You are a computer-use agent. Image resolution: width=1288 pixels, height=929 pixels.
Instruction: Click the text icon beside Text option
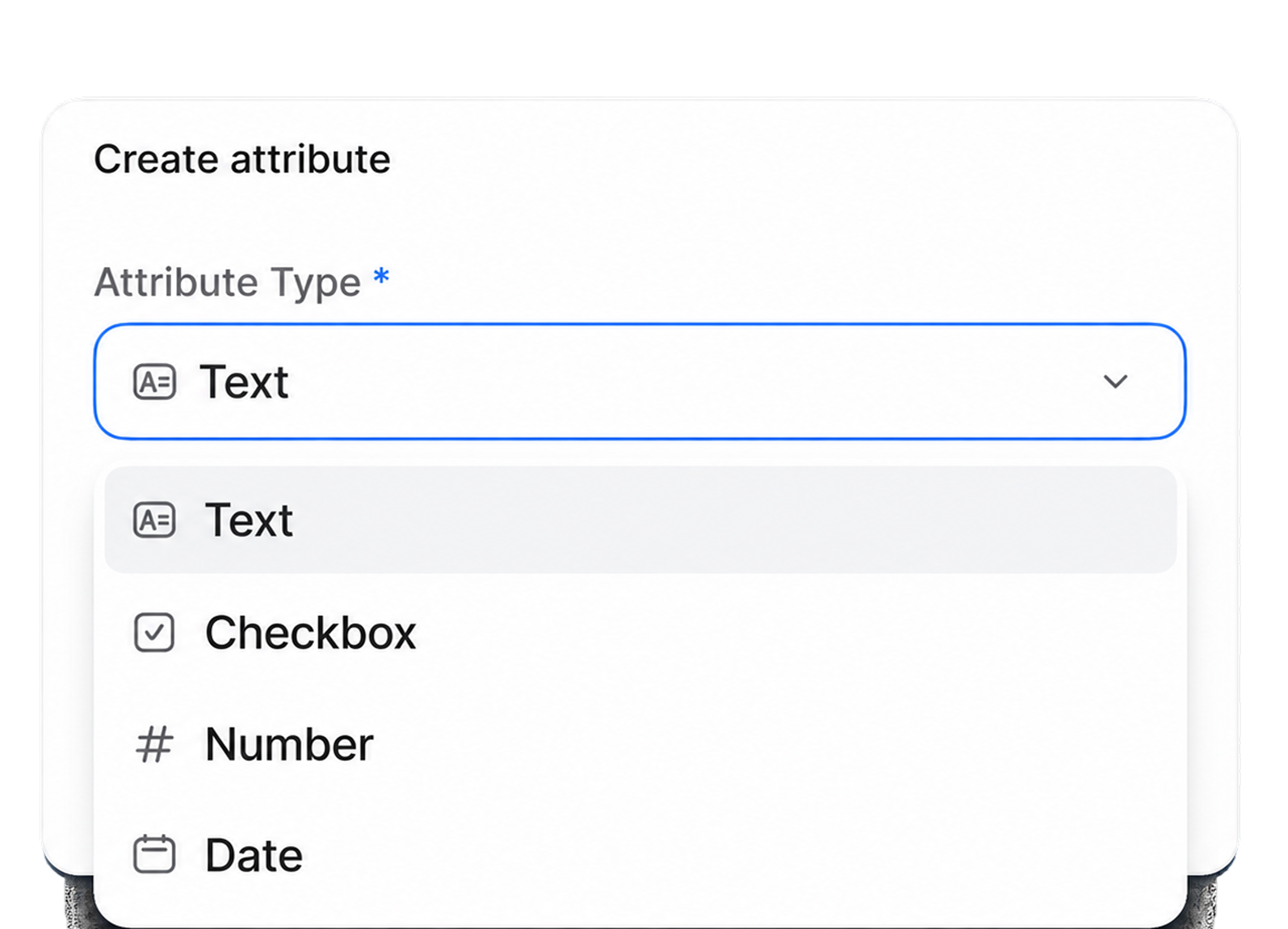(x=154, y=520)
